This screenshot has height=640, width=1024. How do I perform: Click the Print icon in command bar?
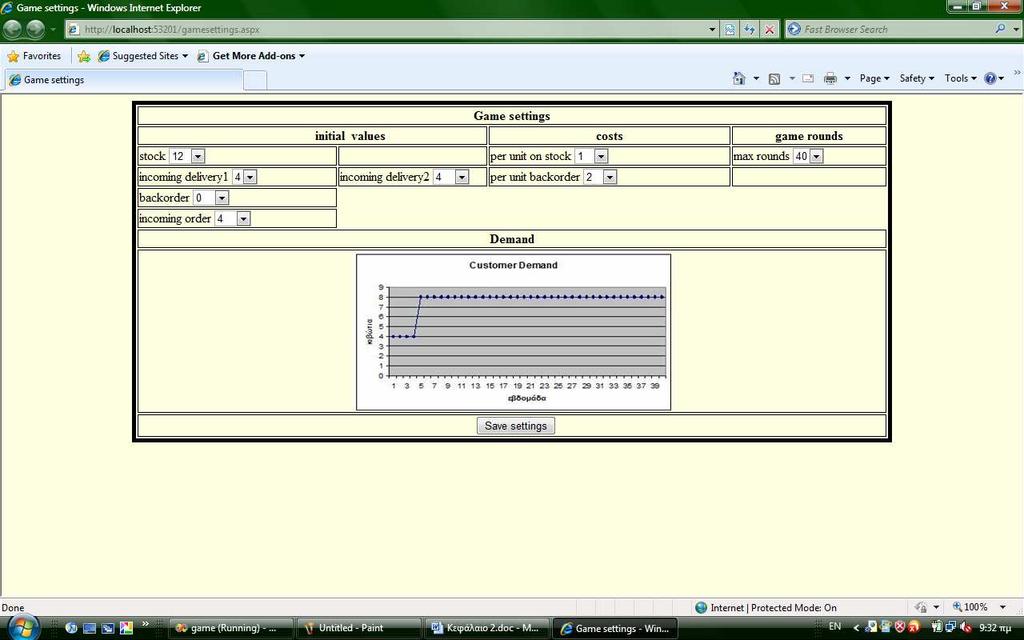click(830, 78)
